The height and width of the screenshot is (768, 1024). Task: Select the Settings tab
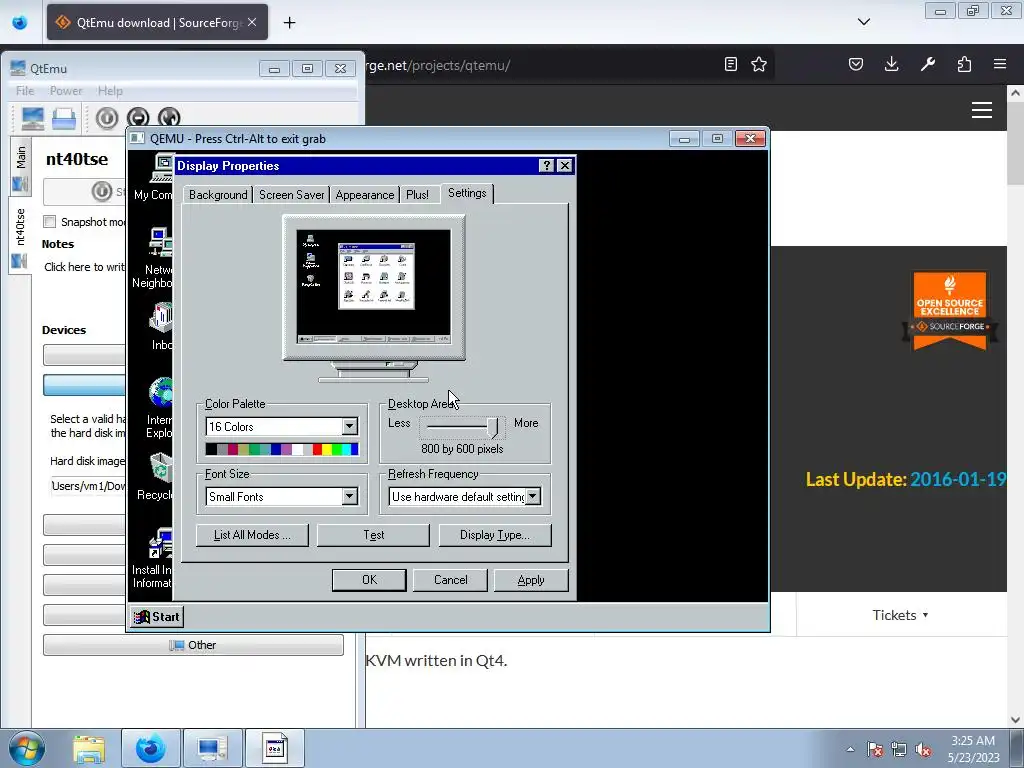click(467, 193)
